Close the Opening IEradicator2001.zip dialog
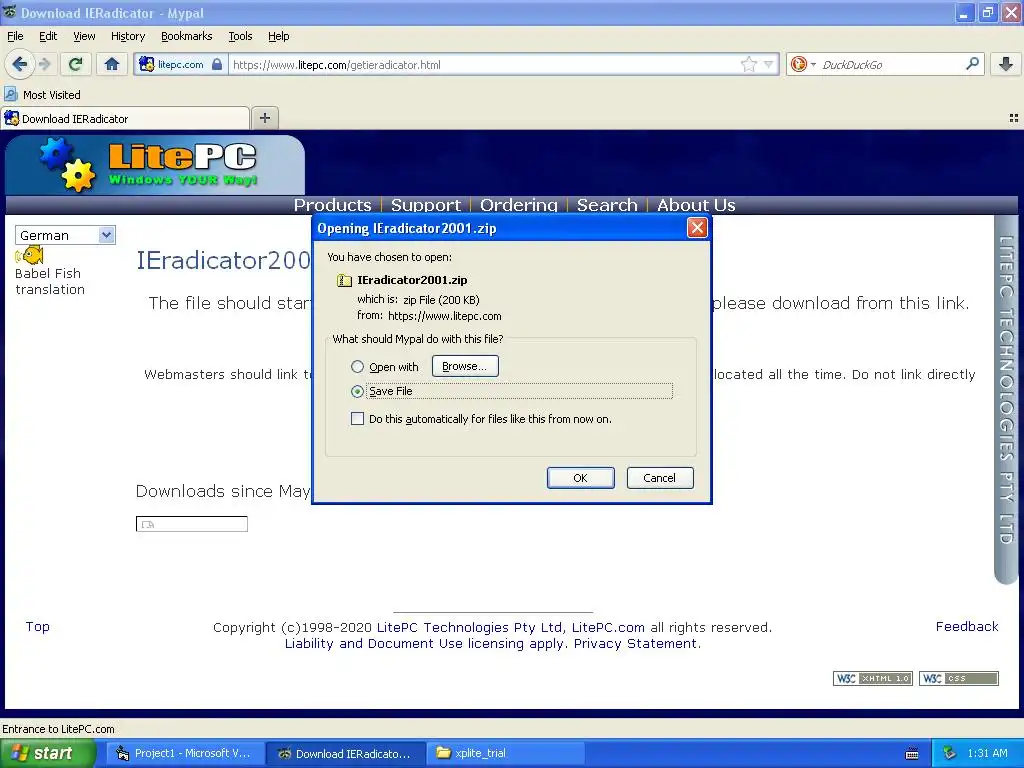Viewport: 1024px width, 768px height. coord(697,228)
